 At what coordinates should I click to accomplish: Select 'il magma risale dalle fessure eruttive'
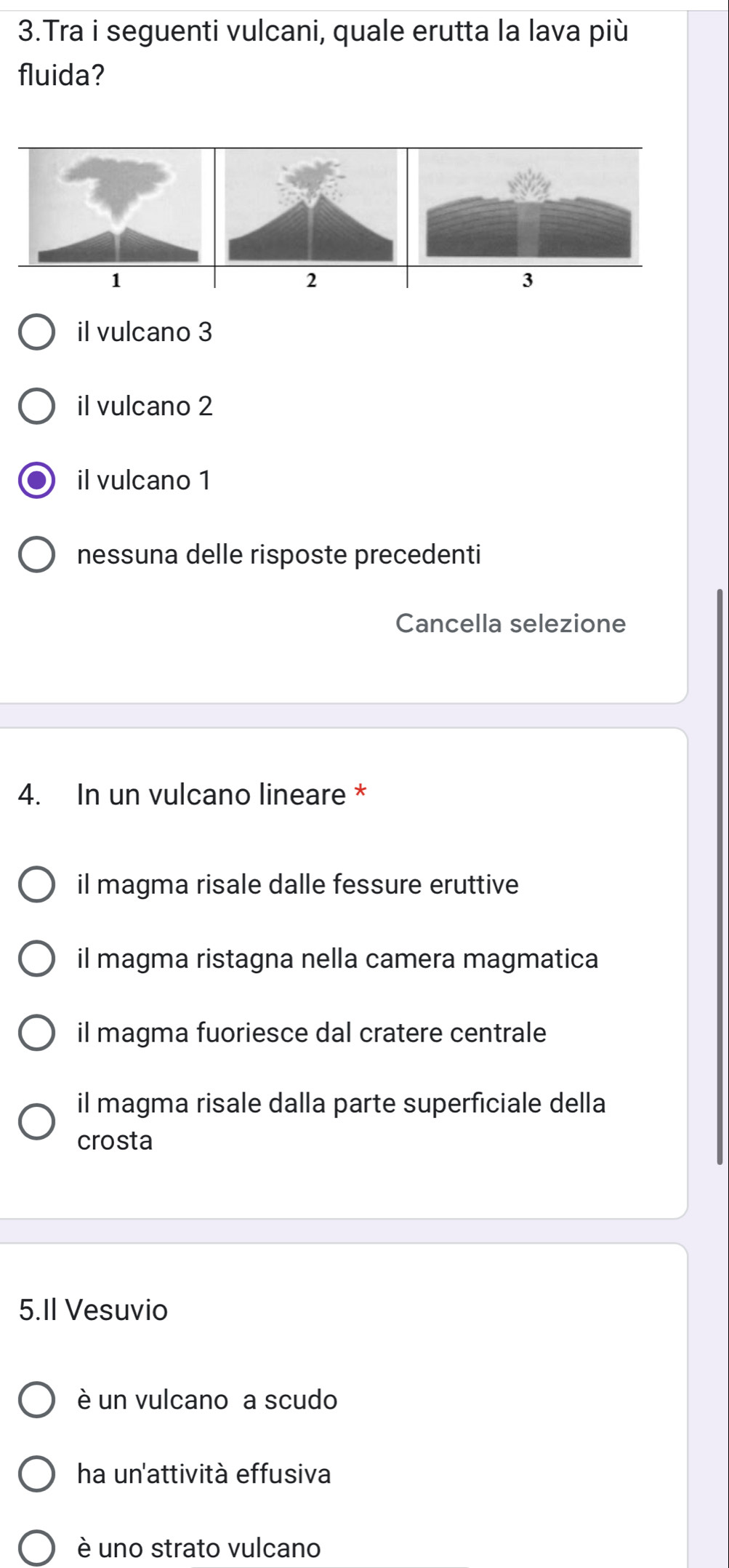[x=36, y=885]
